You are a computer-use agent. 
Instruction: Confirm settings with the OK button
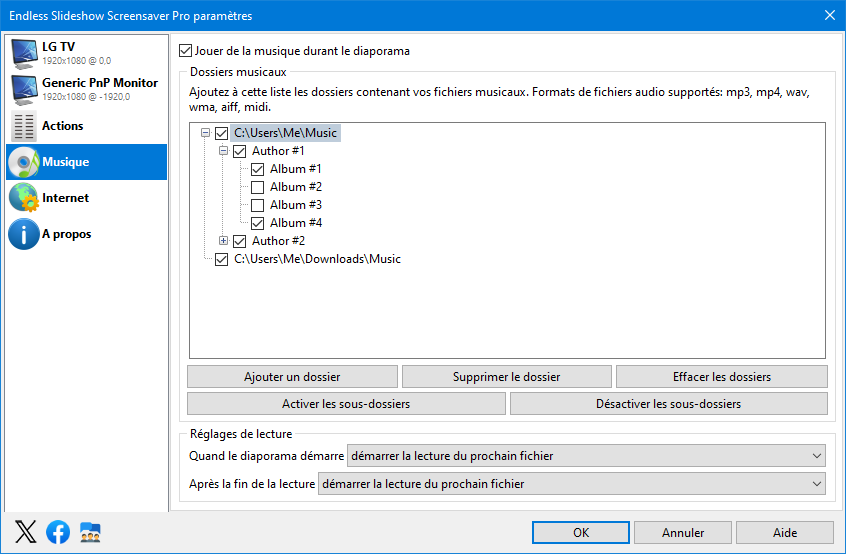pos(581,532)
